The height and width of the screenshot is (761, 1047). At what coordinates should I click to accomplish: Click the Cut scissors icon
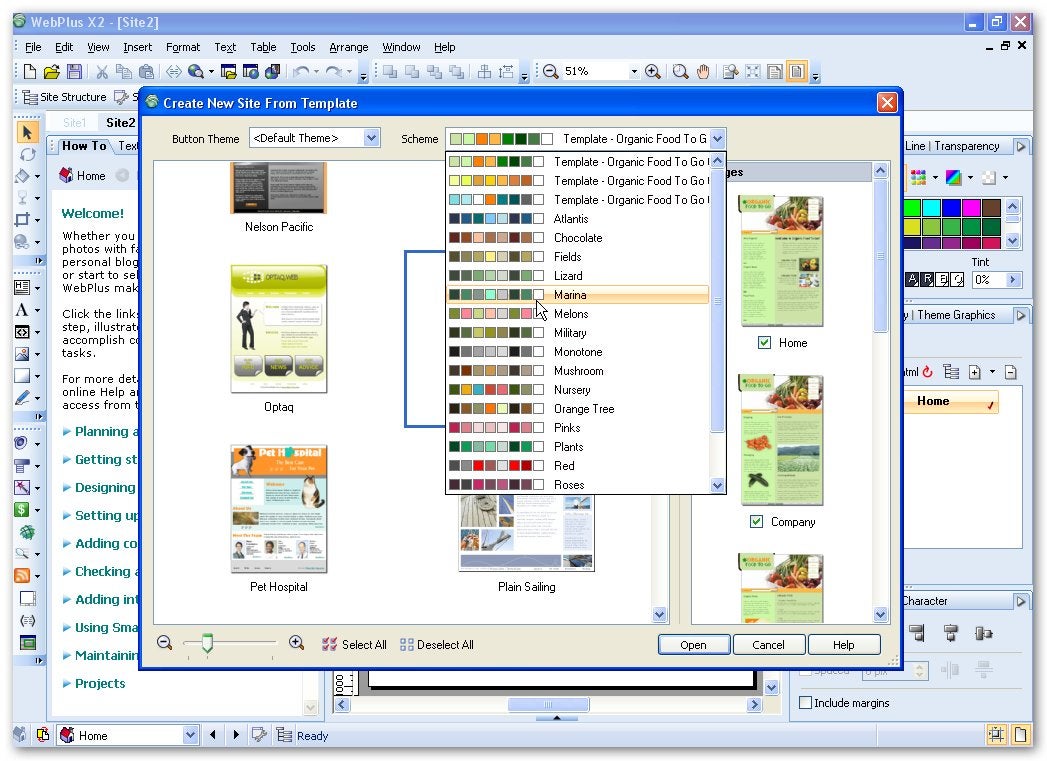[101, 71]
